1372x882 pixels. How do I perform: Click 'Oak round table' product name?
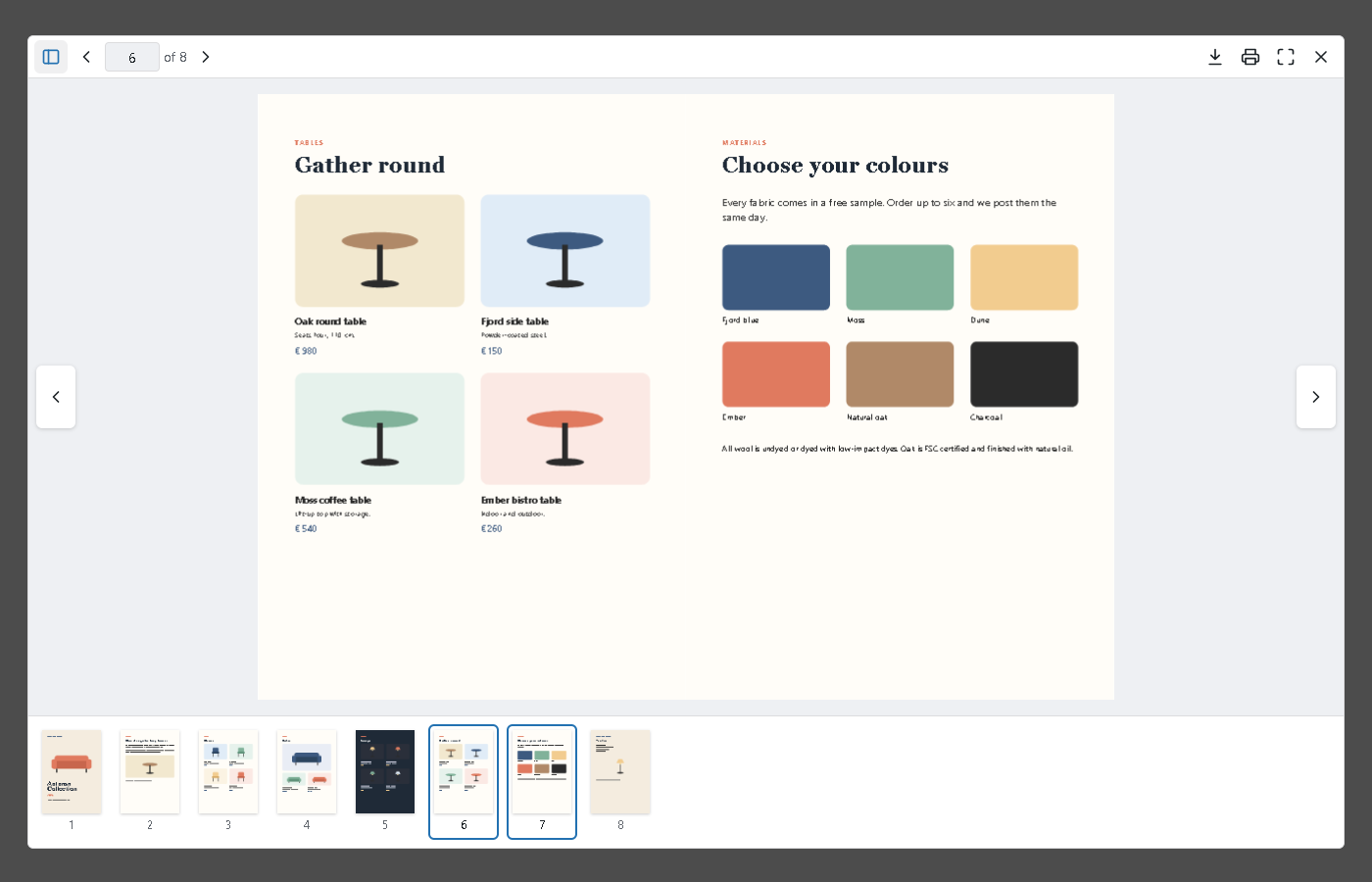330,321
